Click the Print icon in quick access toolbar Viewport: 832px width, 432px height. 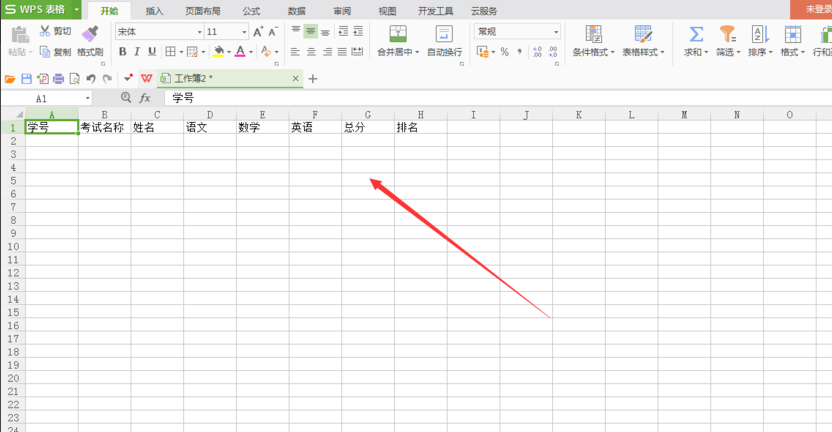click(x=58, y=78)
